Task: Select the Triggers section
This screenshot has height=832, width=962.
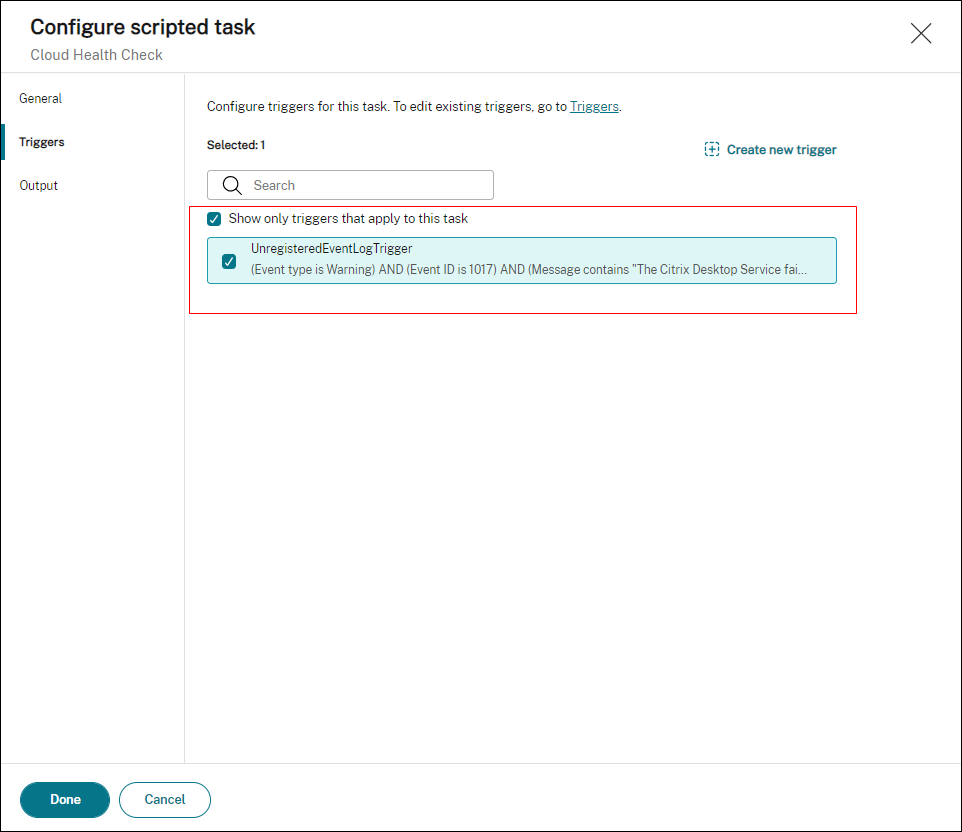Action: point(42,142)
